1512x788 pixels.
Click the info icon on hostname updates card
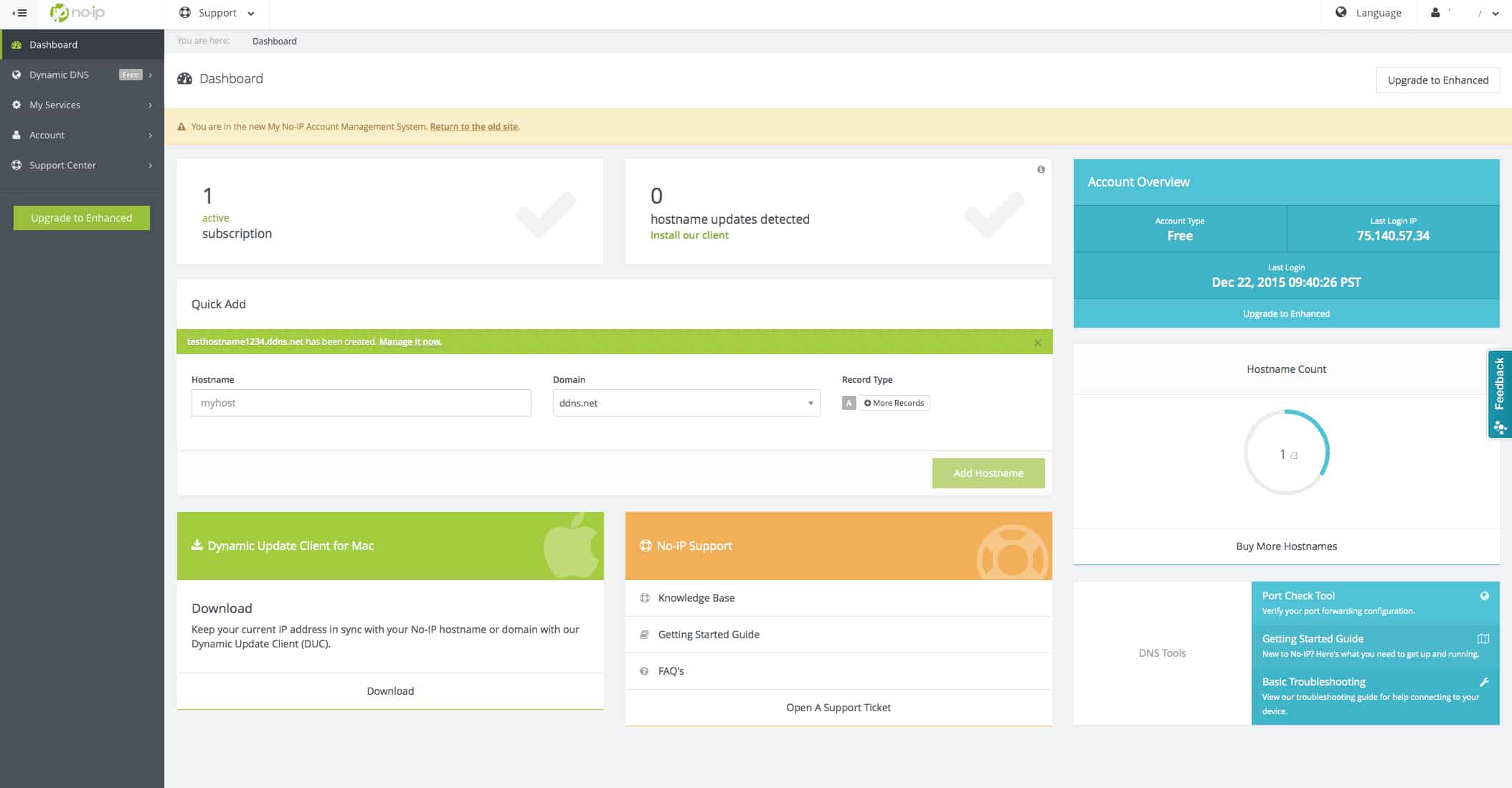pyautogui.click(x=1041, y=169)
